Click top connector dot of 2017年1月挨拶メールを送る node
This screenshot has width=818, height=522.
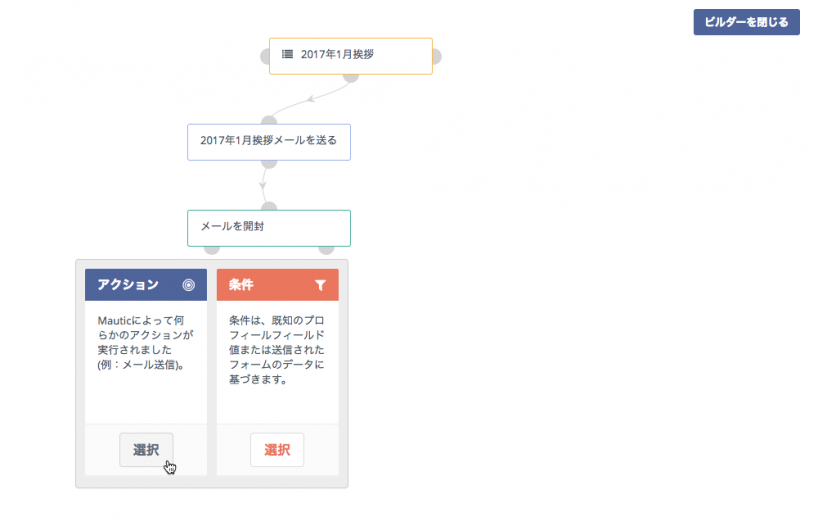tap(268, 121)
